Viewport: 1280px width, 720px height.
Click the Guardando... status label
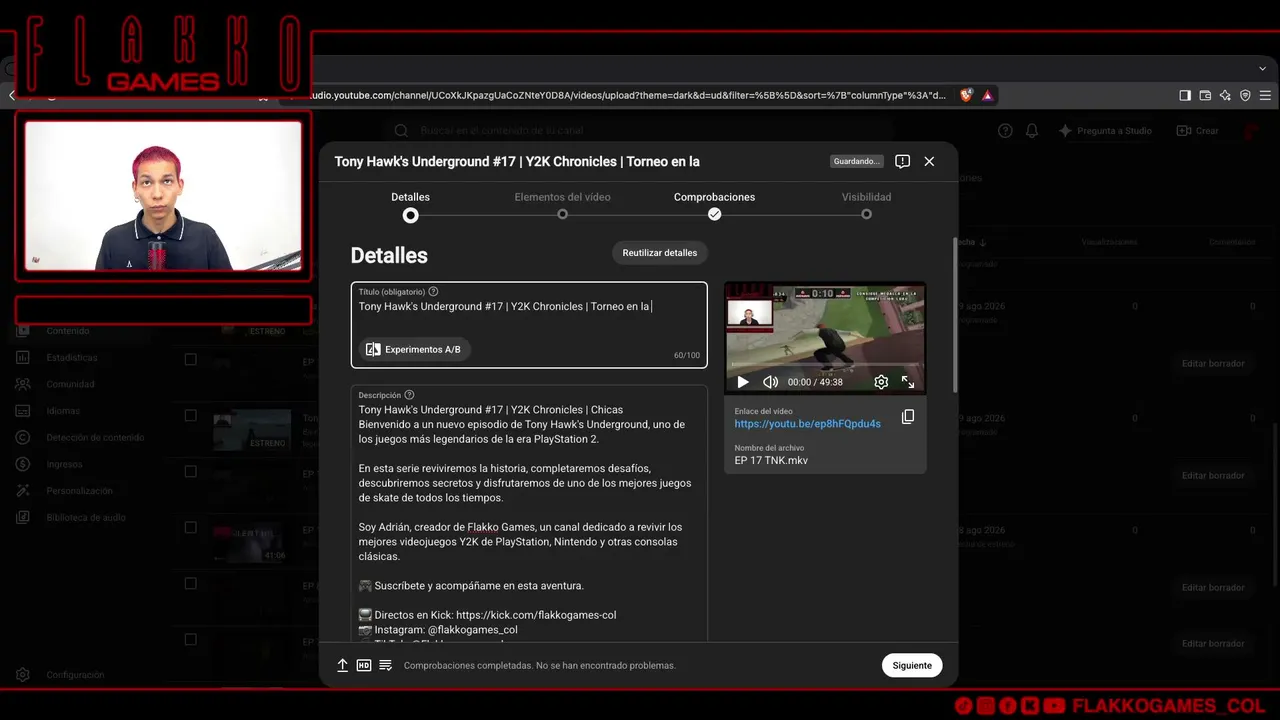point(857,161)
